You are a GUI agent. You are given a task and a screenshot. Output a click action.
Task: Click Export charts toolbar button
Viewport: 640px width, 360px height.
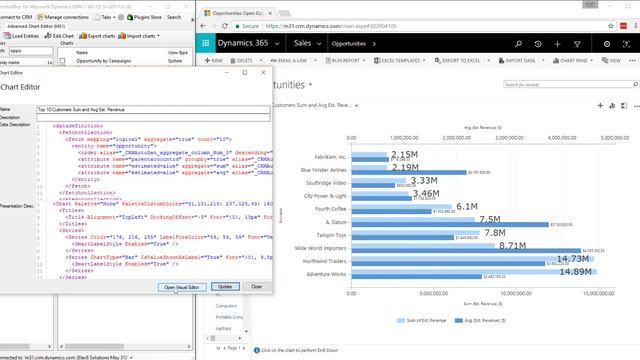[97, 36]
